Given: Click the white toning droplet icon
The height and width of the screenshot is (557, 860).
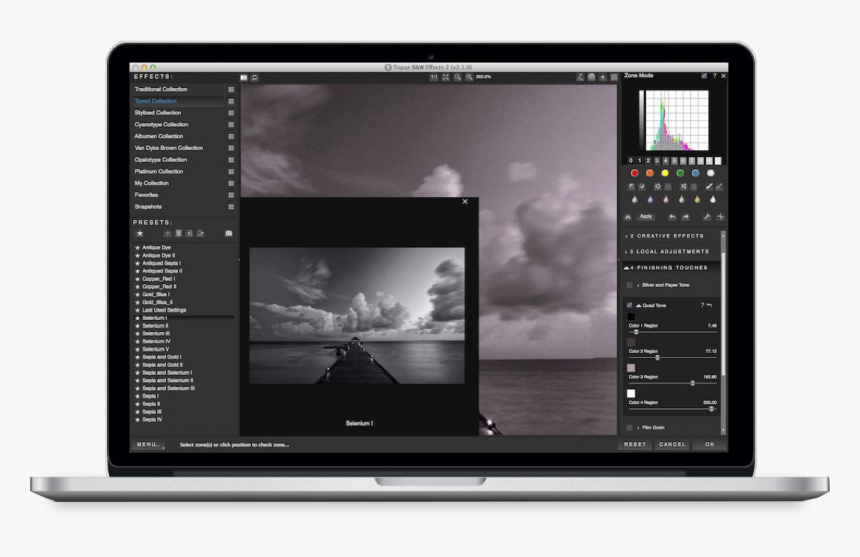Looking at the screenshot, I should click(x=712, y=200).
